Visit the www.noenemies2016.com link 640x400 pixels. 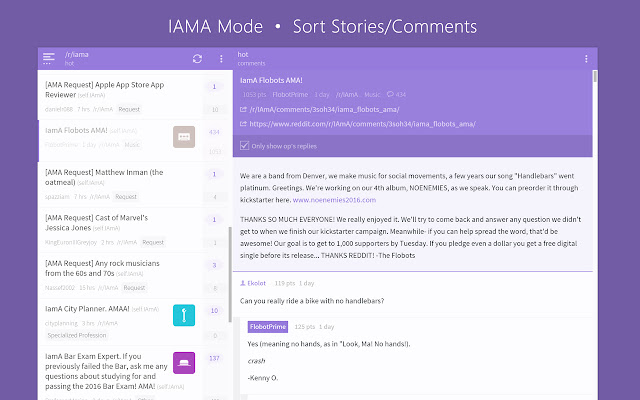[334, 200]
